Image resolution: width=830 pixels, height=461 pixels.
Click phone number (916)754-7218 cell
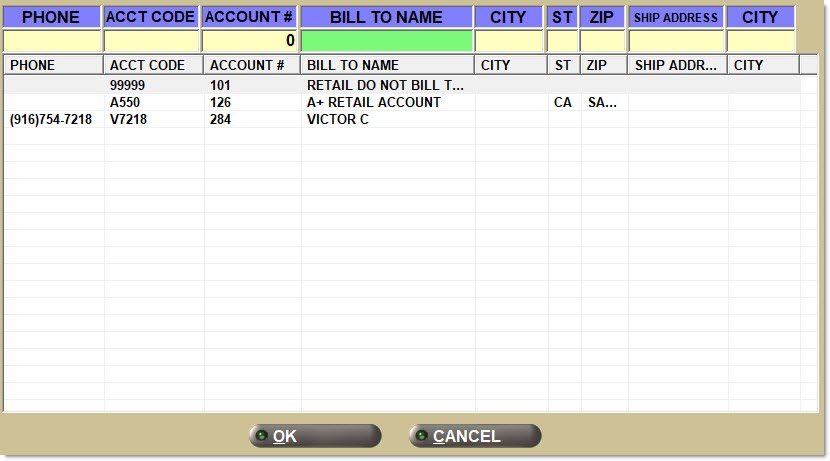point(51,120)
